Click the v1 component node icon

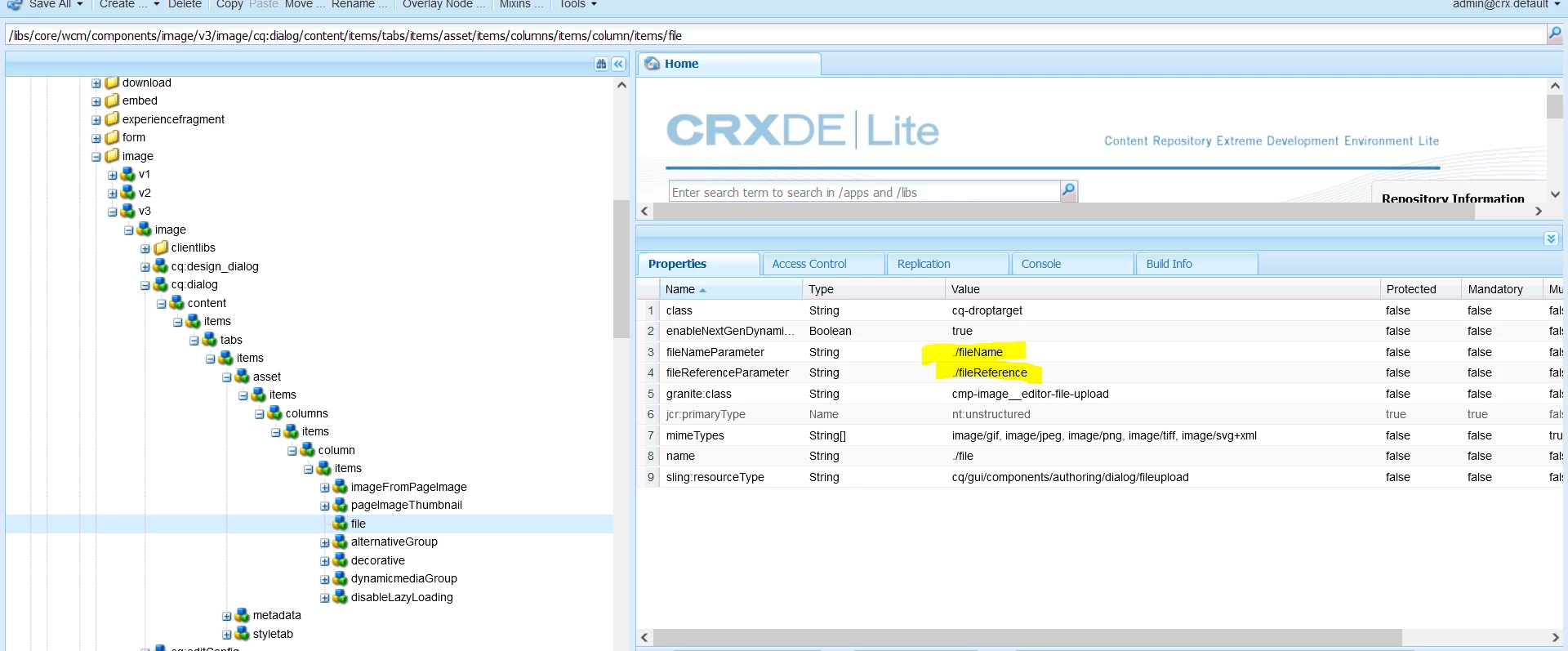(128, 174)
